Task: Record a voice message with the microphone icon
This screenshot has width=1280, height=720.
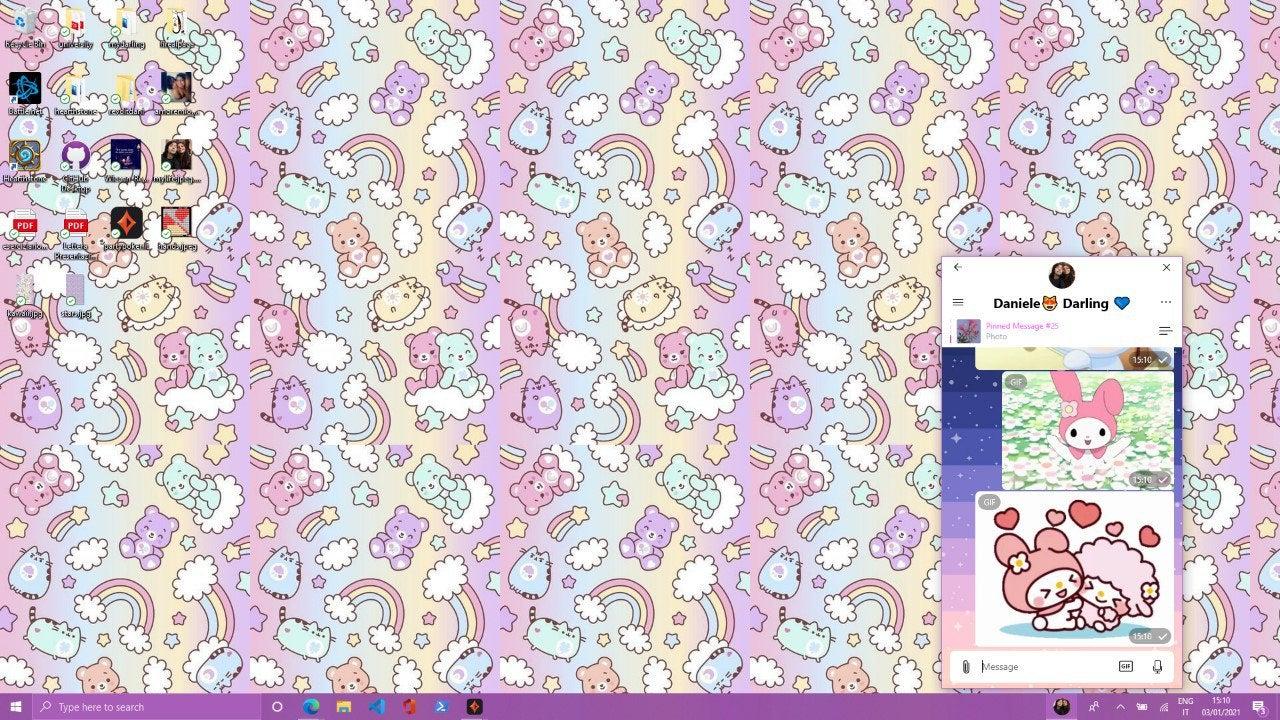Action: click(1157, 666)
